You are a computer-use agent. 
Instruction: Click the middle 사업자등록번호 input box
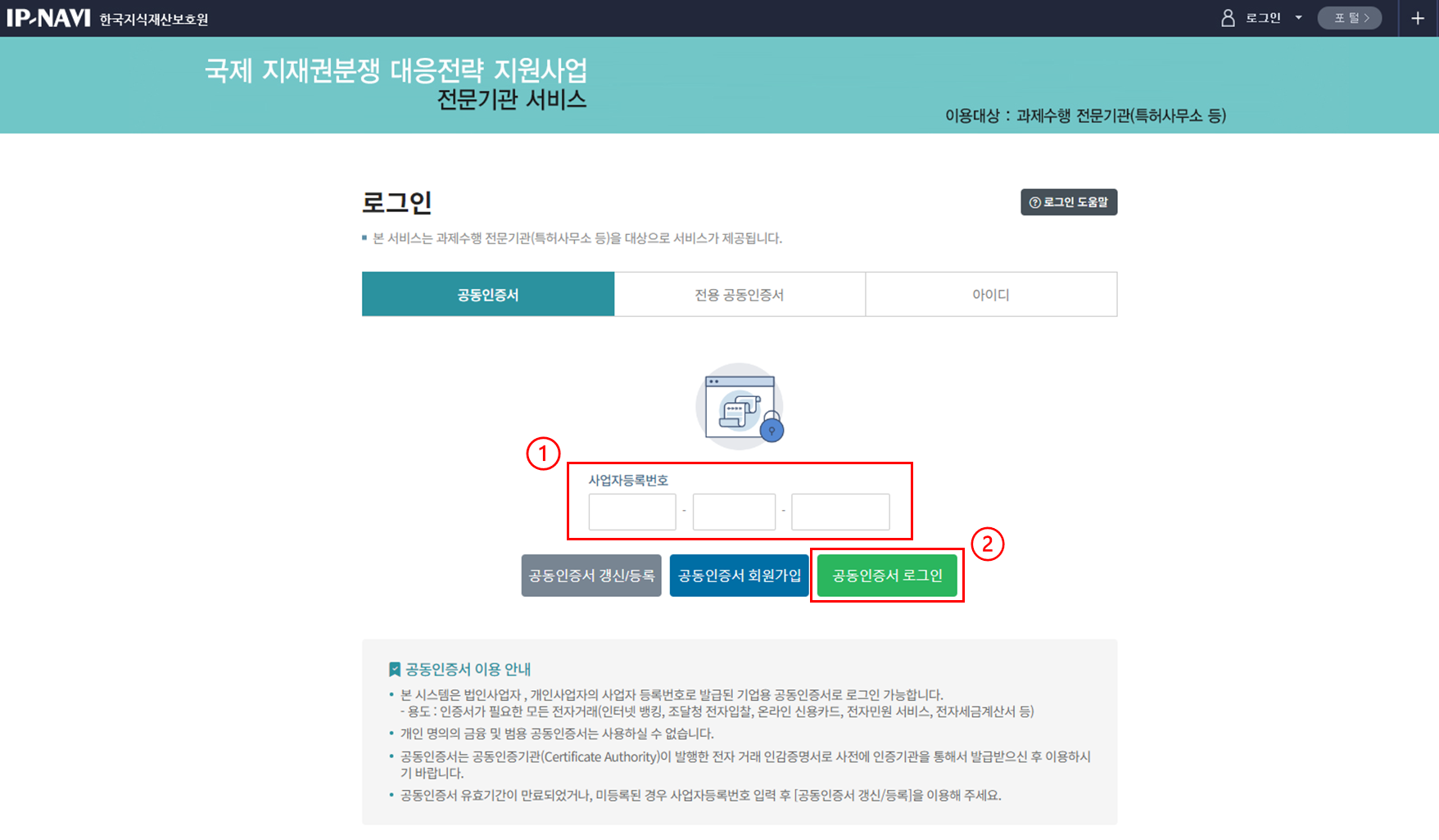734,512
